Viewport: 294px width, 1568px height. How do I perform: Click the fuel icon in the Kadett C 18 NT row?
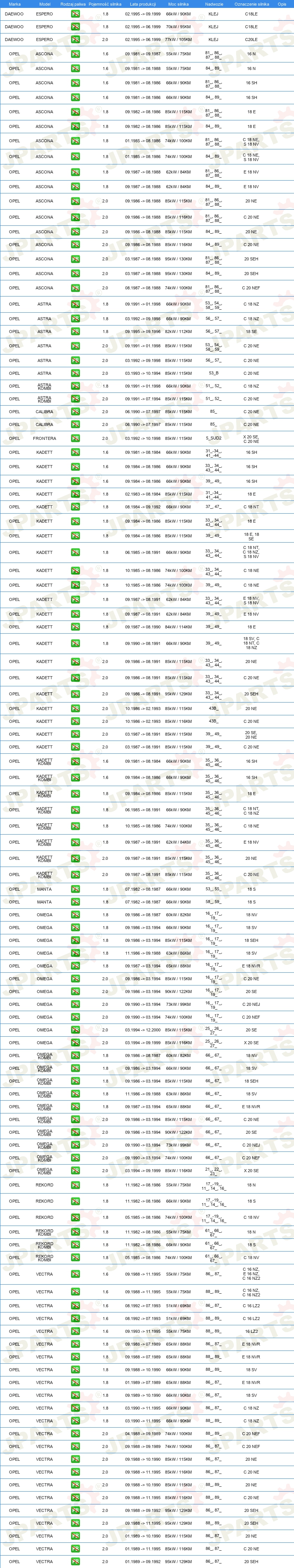pyautogui.click(x=75, y=507)
